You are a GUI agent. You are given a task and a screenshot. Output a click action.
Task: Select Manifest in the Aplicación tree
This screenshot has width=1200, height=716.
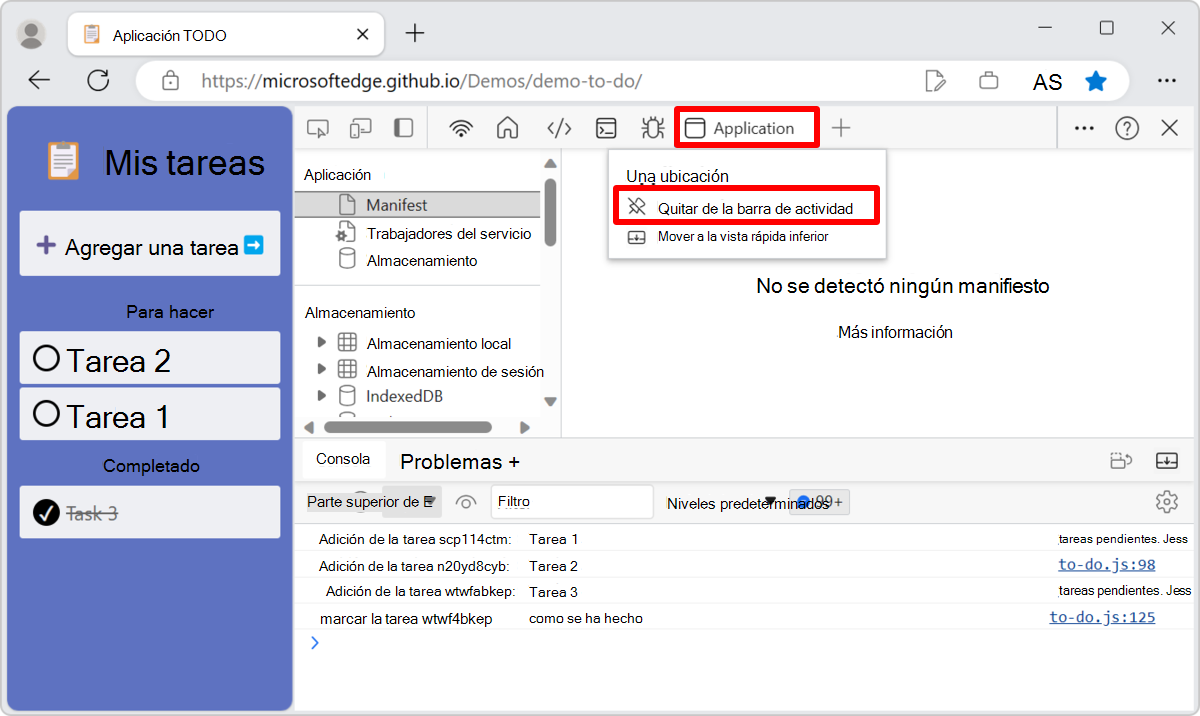coord(417,205)
